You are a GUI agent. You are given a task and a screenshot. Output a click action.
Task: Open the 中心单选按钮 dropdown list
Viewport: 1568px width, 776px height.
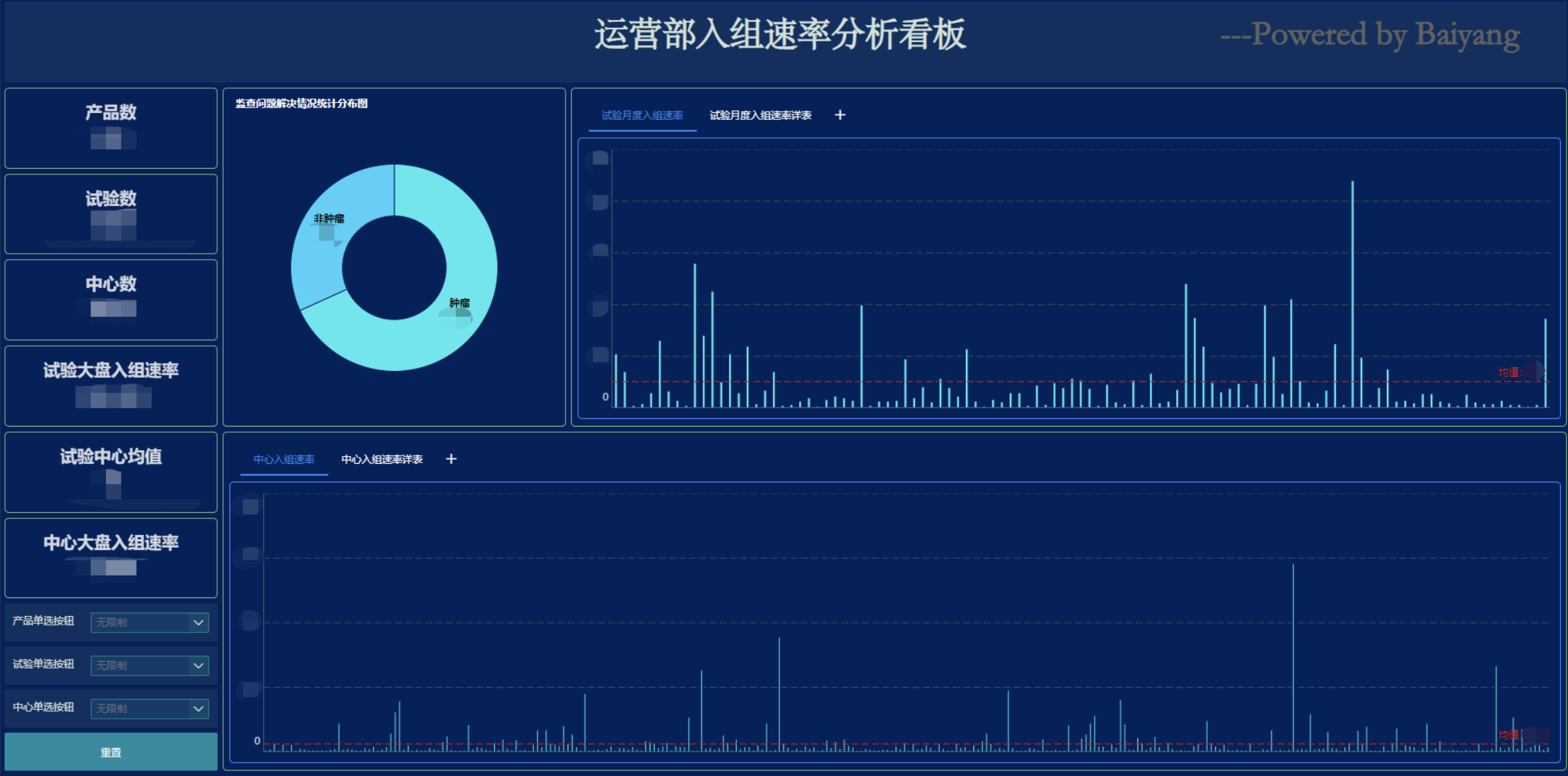click(149, 708)
